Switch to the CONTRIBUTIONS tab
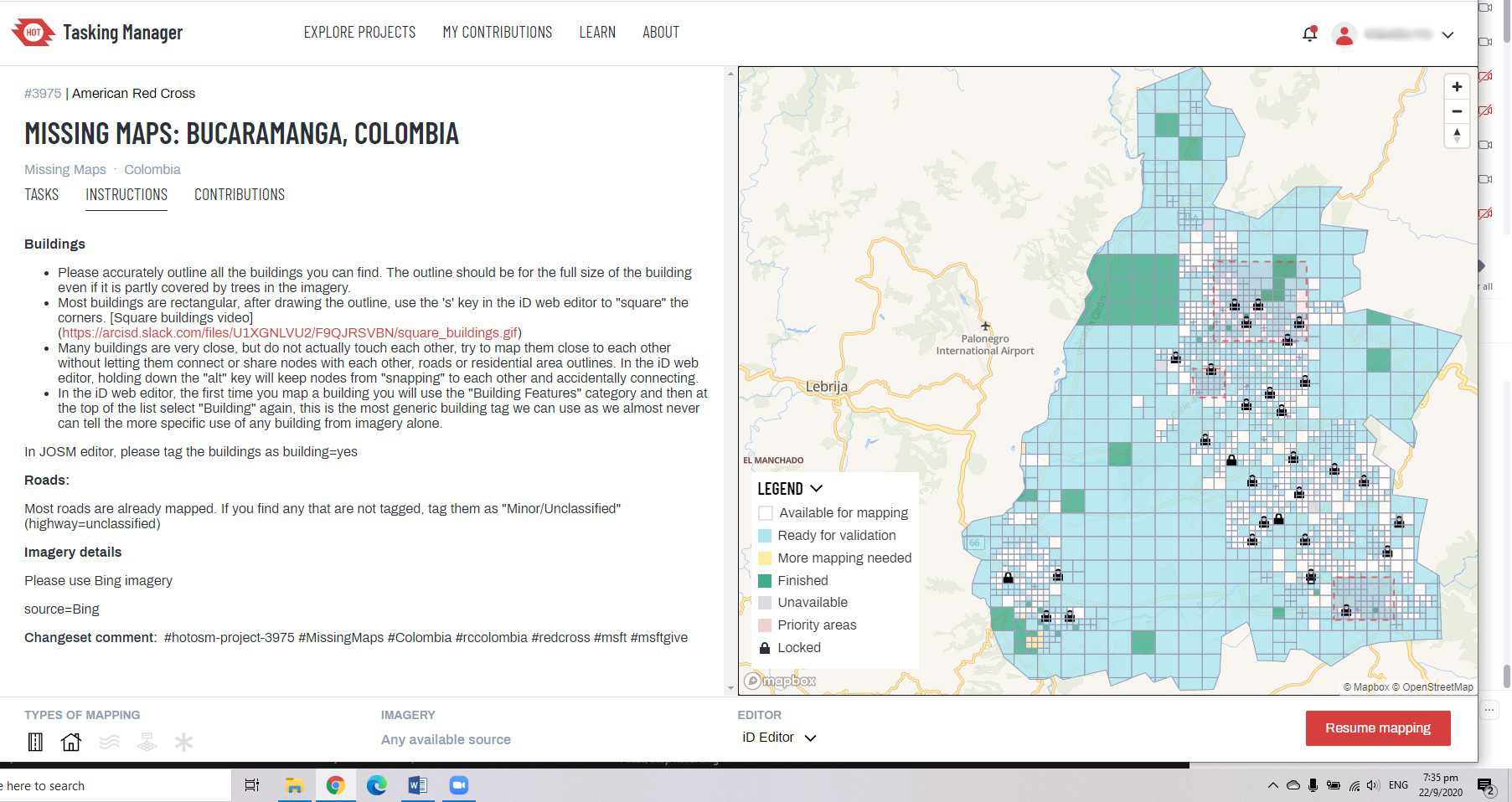The width and height of the screenshot is (1512, 802). [240, 195]
